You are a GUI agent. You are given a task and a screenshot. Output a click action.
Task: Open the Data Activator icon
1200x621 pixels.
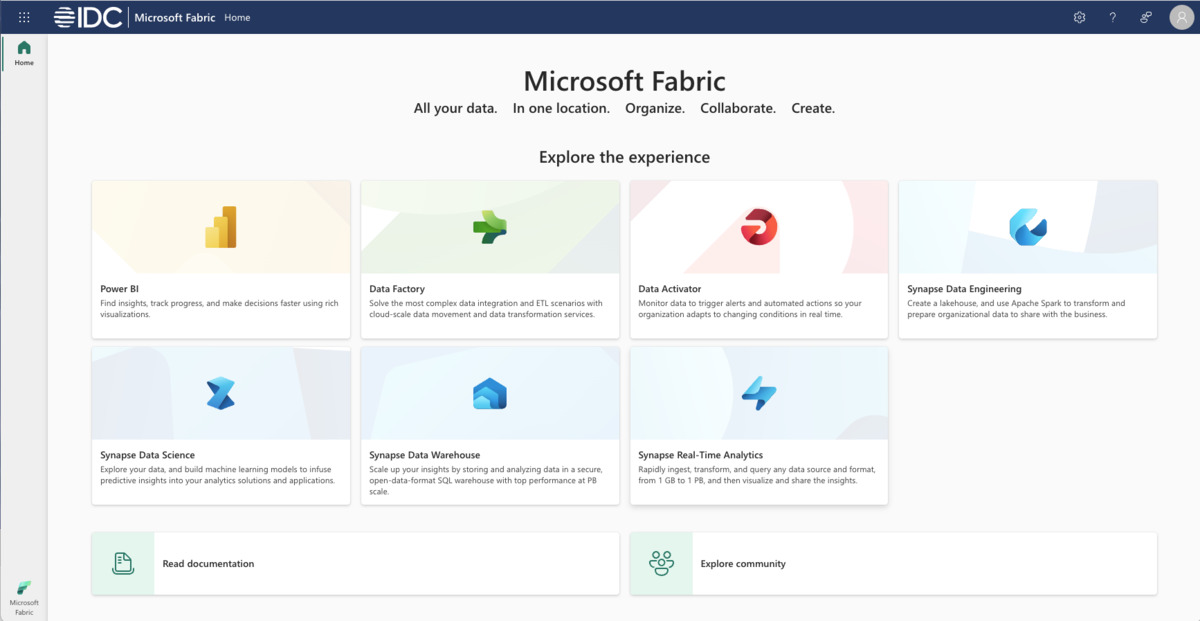click(758, 225)
